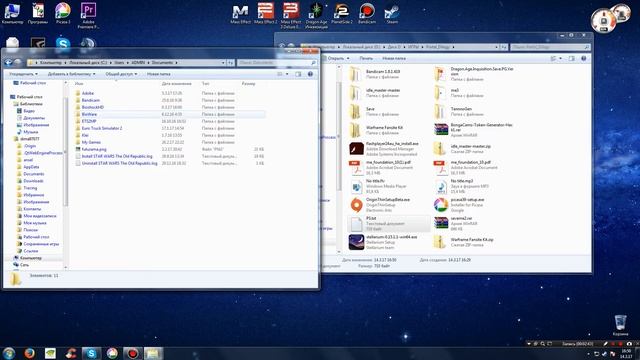Screen dimensions: 640x360
Task: Toggle preview pane in Documents window
Action: [298, 74]
